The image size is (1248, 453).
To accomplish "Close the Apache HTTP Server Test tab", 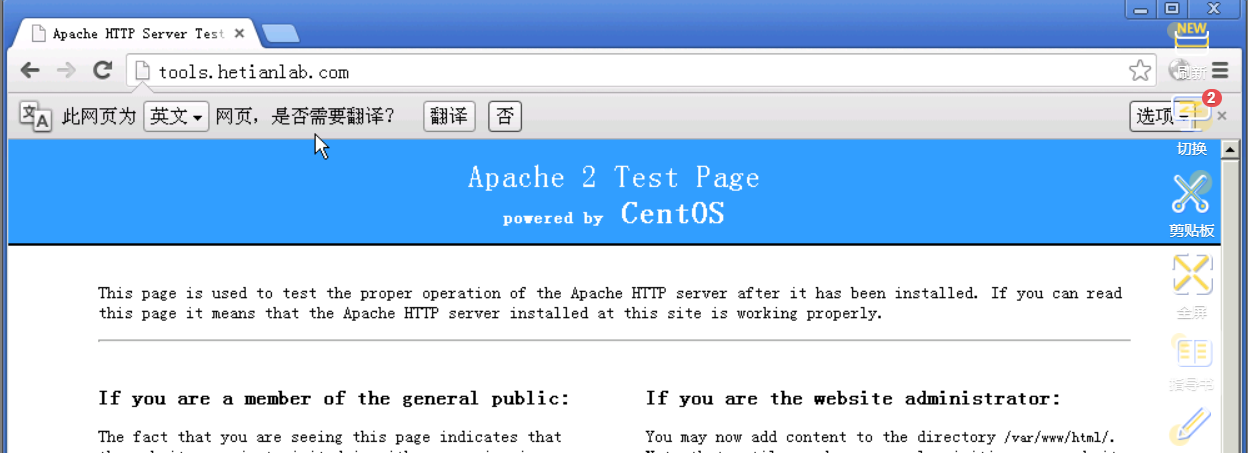I will click(239, 33).
